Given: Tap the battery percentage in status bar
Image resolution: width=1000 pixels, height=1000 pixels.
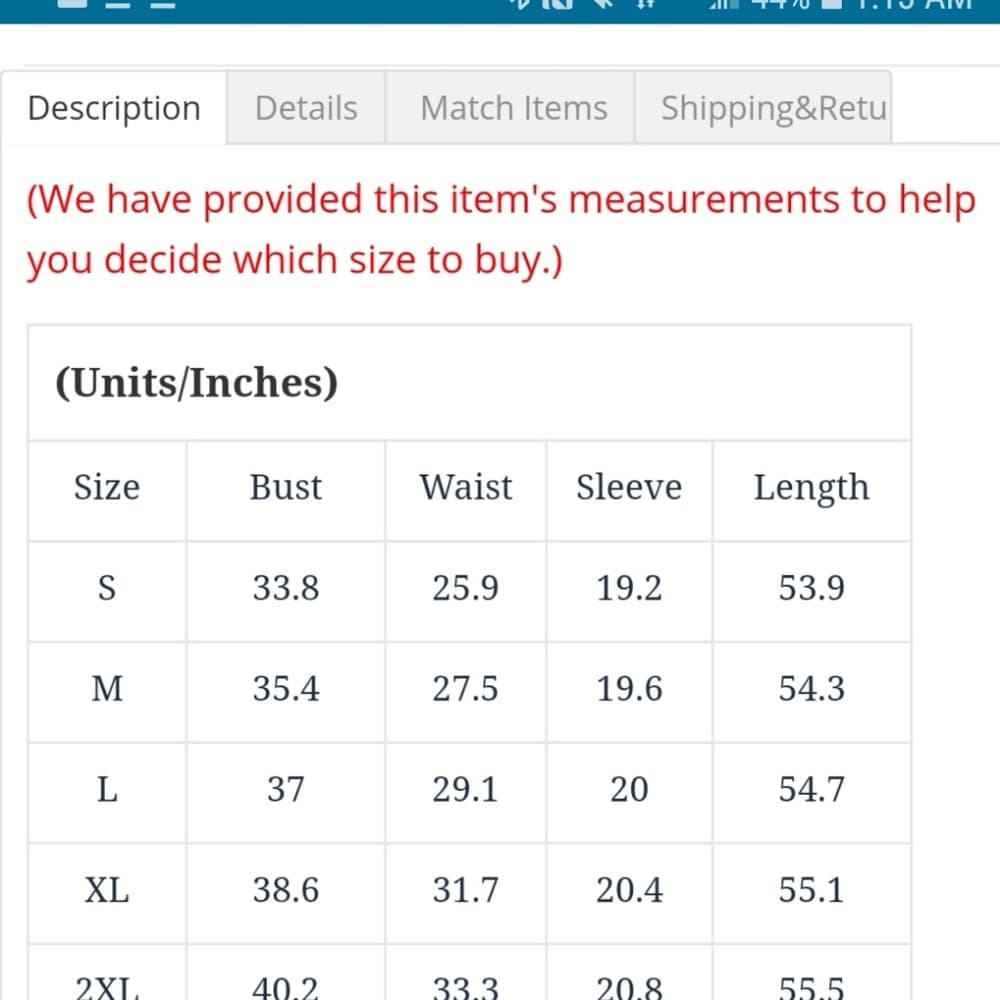Looking at the screenshot, I should click(x=779, y=5).
